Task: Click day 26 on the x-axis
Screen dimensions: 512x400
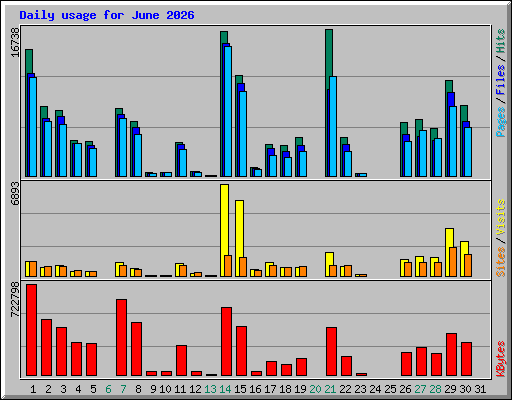Action: point(405,389)
